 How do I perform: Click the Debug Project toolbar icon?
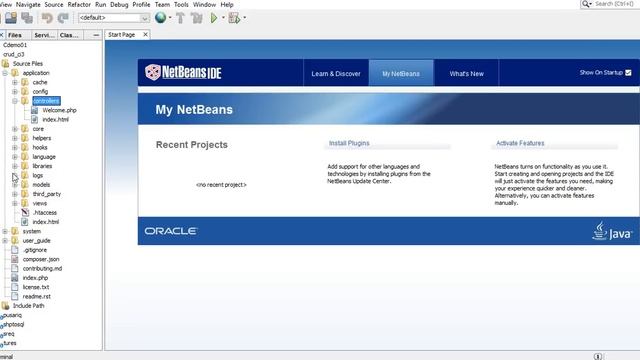234,18
